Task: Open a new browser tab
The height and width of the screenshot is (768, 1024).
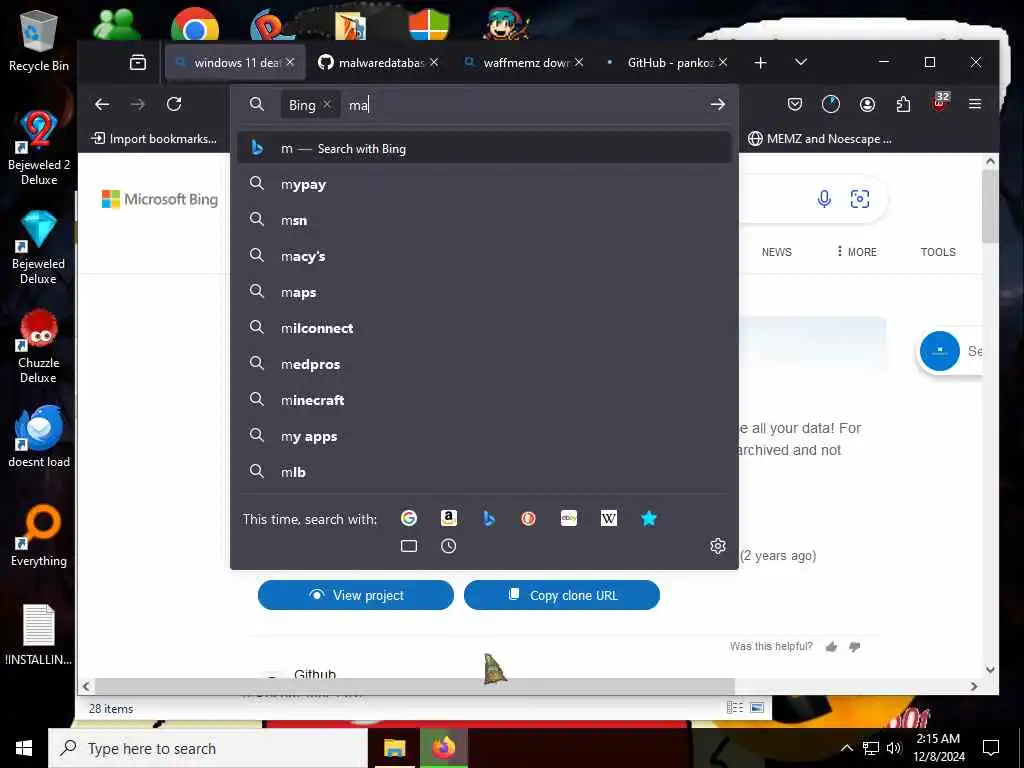Action: [760, 63]
